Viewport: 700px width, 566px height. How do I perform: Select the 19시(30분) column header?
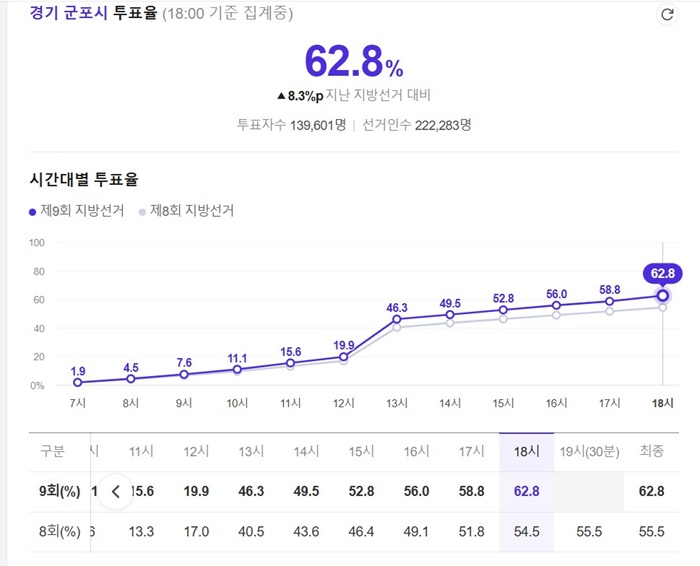[x=589, y=452]
